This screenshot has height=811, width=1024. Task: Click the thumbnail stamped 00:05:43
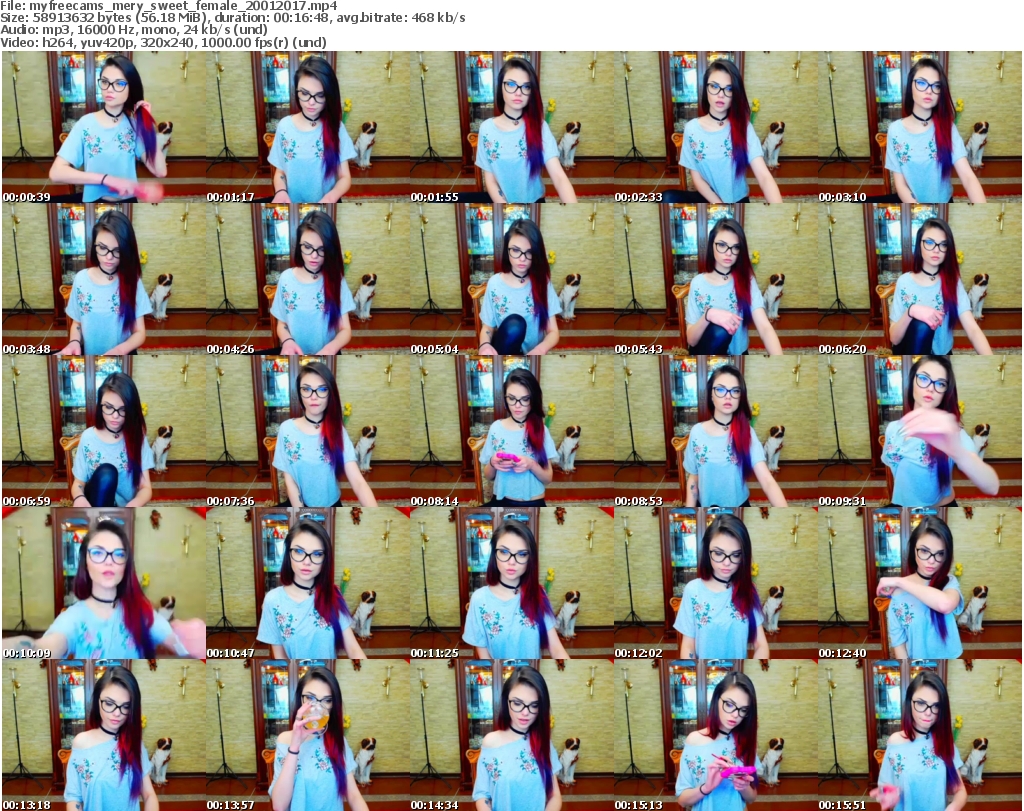716,279
